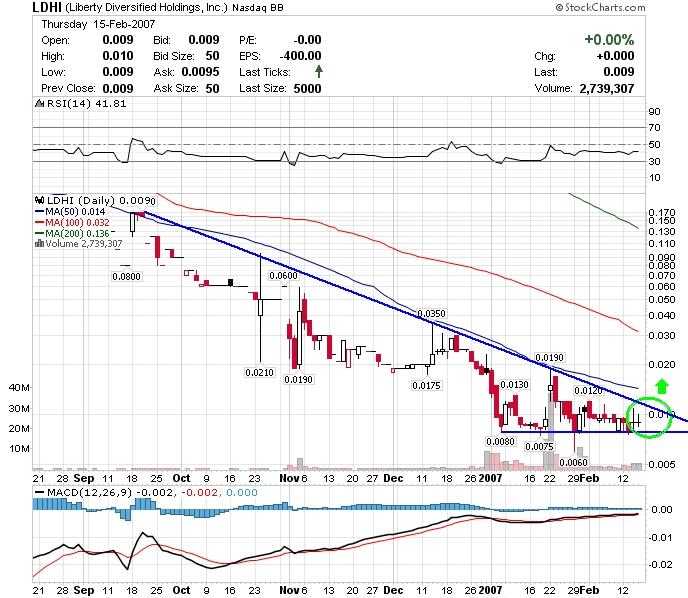Click the Open price value 0.009
The height and width of the screenshot is (598, 688).
coord(118,40)
